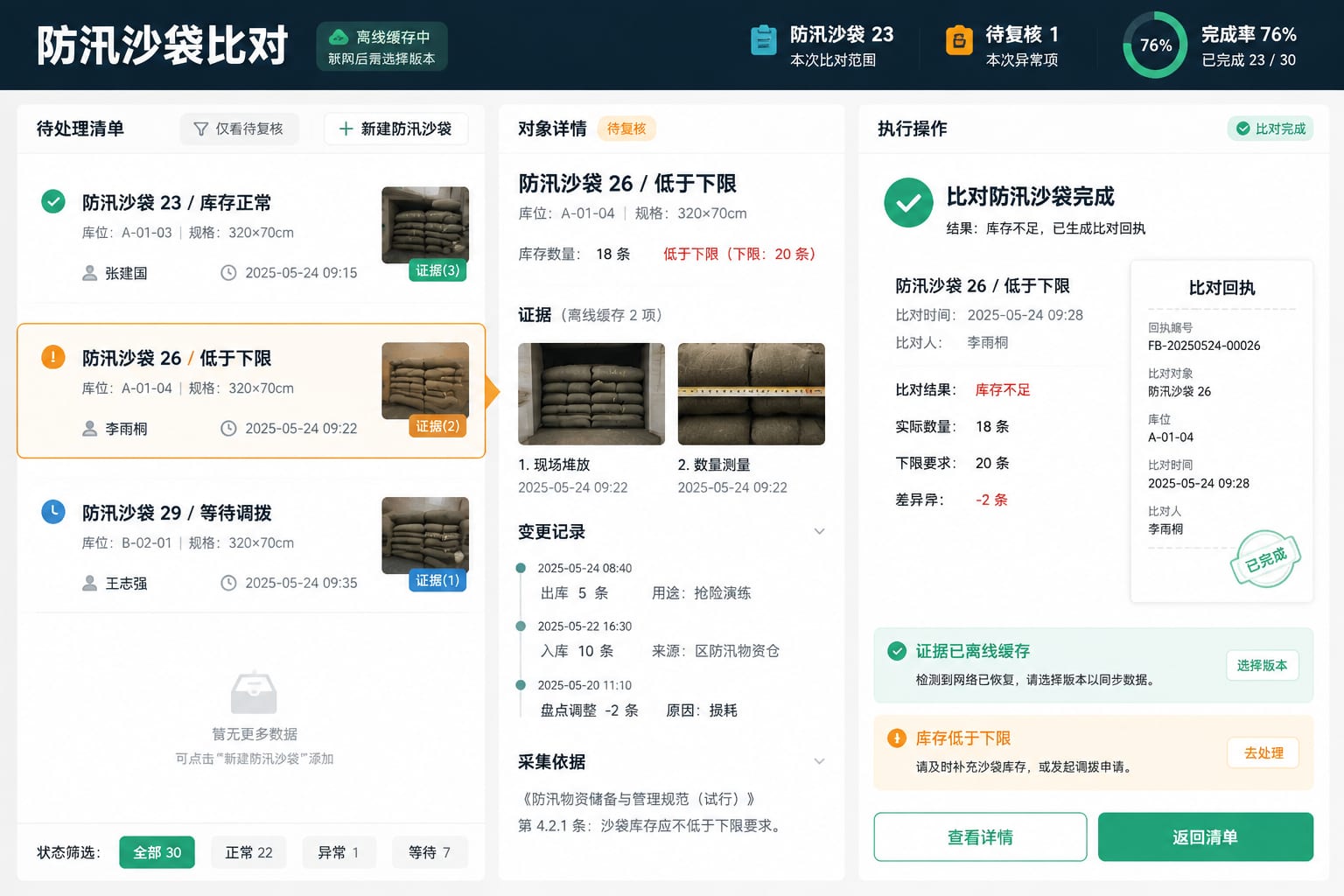Select the 正常 22 status filter
Viewport: 1344px width, 896px height.
249,852
